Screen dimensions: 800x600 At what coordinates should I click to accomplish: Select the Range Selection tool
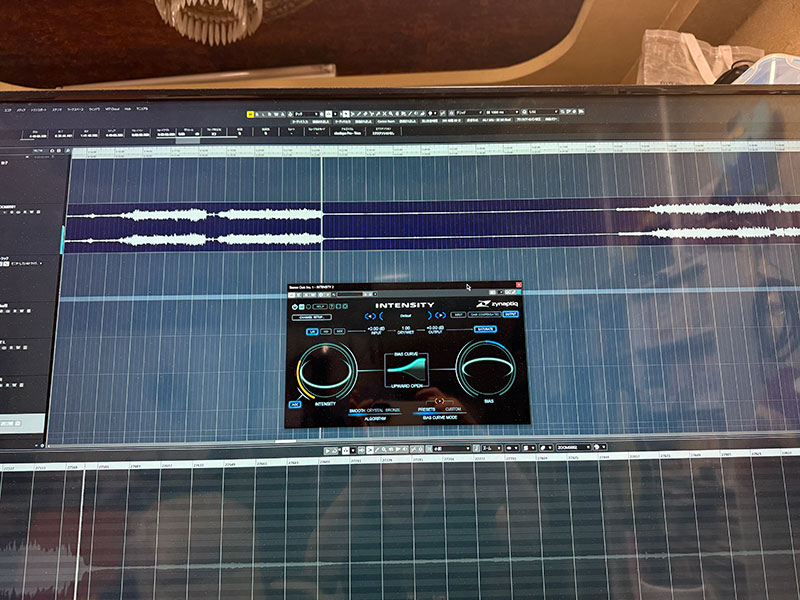353,114
